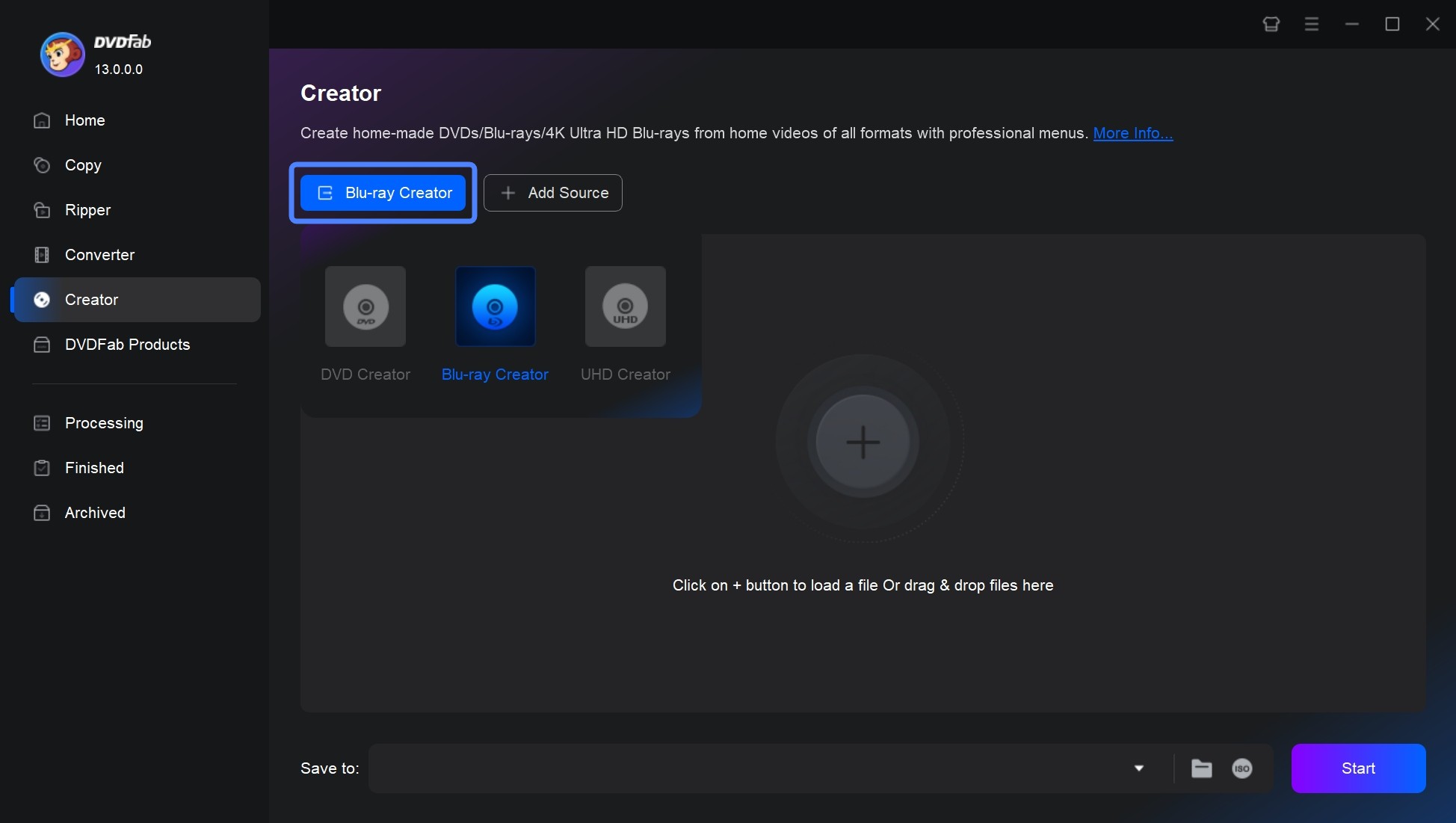Click the DVDFab notification bell icon
The image size is (1456, 823).
[x=1272, y=22]
